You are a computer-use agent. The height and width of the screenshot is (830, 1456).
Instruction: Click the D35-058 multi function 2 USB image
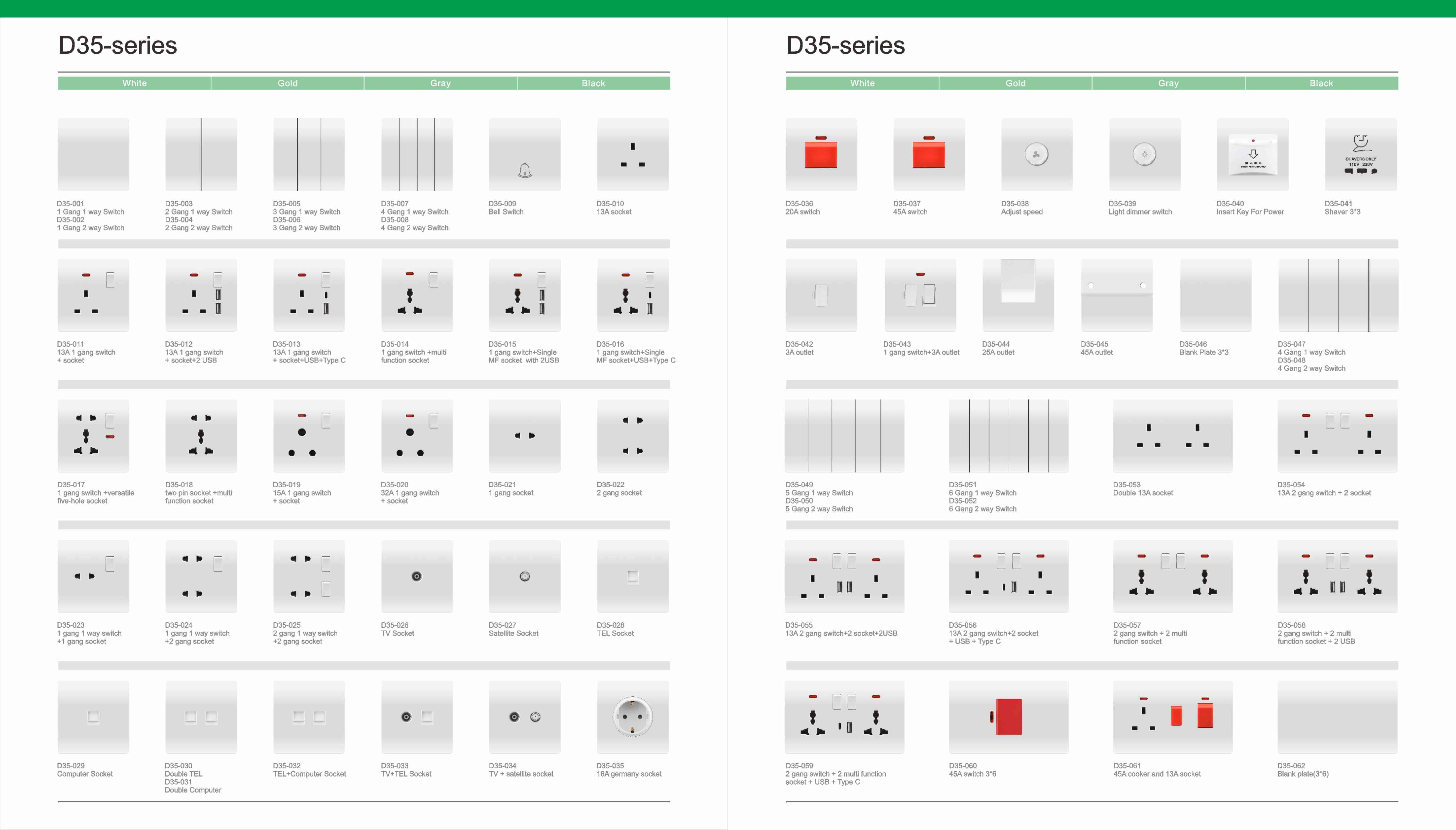point(1337,576)
